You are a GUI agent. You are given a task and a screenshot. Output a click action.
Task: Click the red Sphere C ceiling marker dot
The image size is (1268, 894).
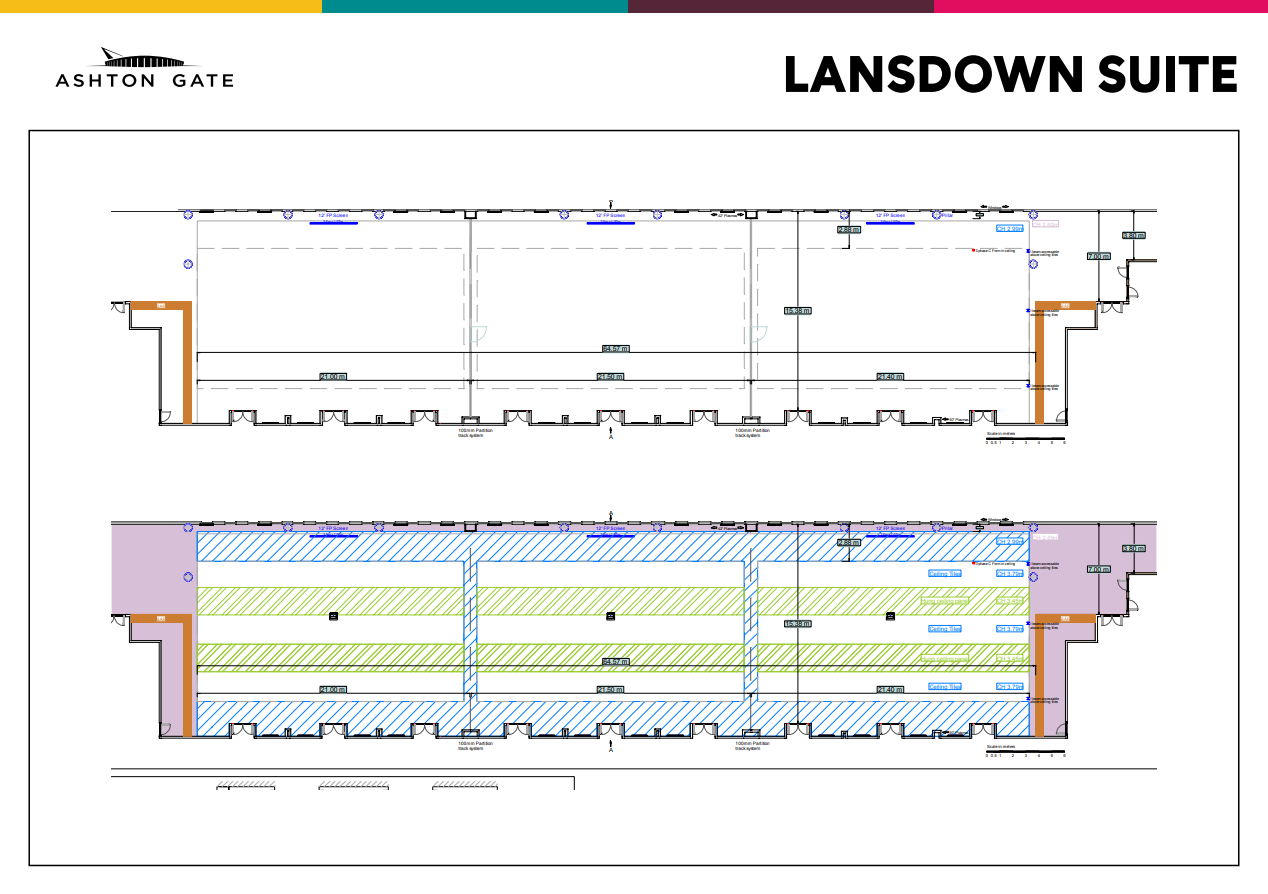tap(974, 249)
